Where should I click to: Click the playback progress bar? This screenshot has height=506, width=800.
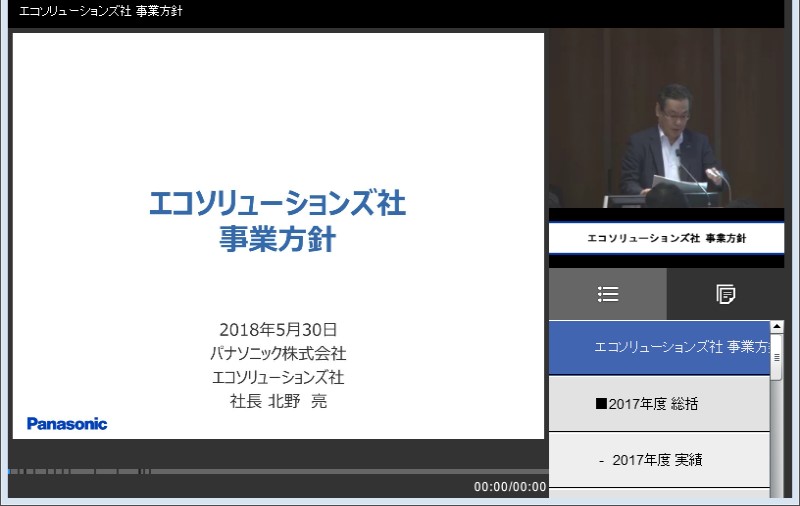click(x=278, y=471)
